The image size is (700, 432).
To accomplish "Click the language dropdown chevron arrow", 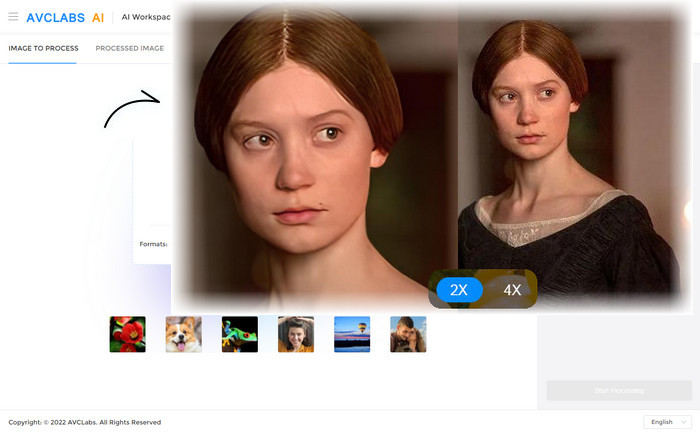I will click(683, 422).
